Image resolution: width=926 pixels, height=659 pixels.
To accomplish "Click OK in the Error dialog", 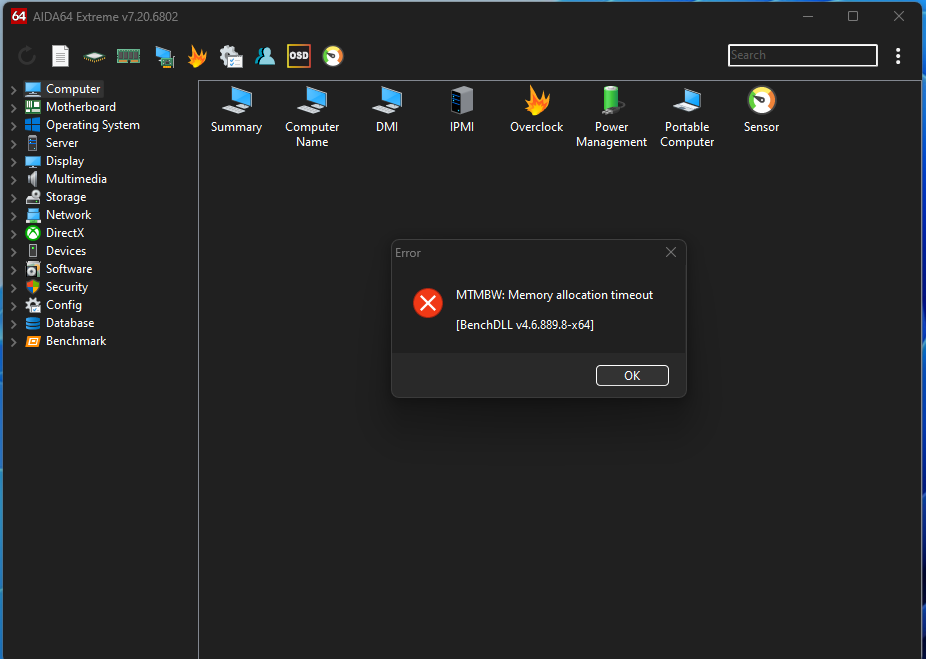I will pos(632,376).
